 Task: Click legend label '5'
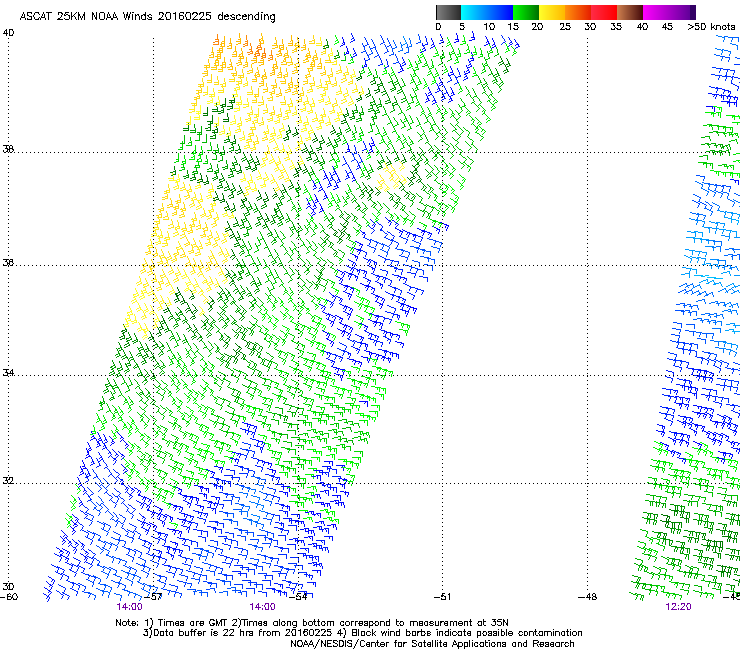click(x=462, y=27)
